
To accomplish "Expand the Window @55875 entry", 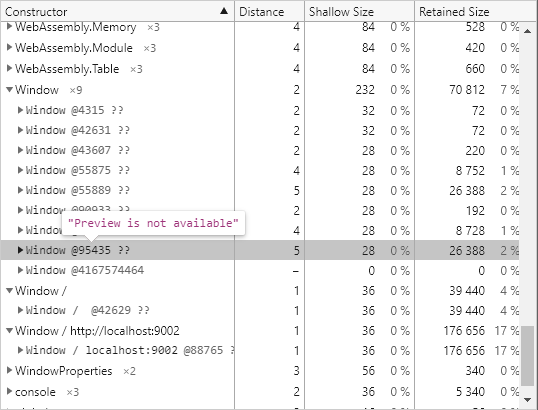I will tap(20, 170).
